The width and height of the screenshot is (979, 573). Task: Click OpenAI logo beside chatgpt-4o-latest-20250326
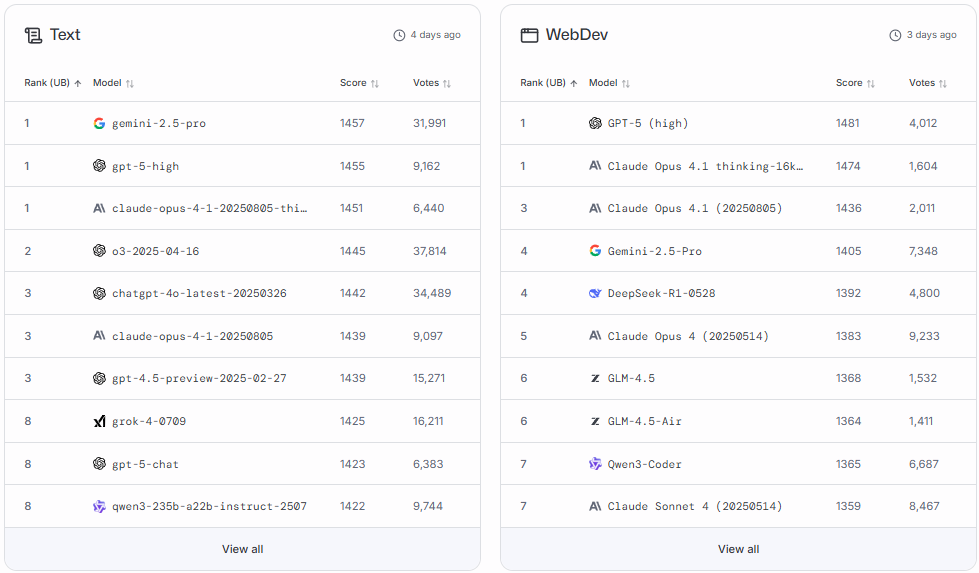coord(99,293)
